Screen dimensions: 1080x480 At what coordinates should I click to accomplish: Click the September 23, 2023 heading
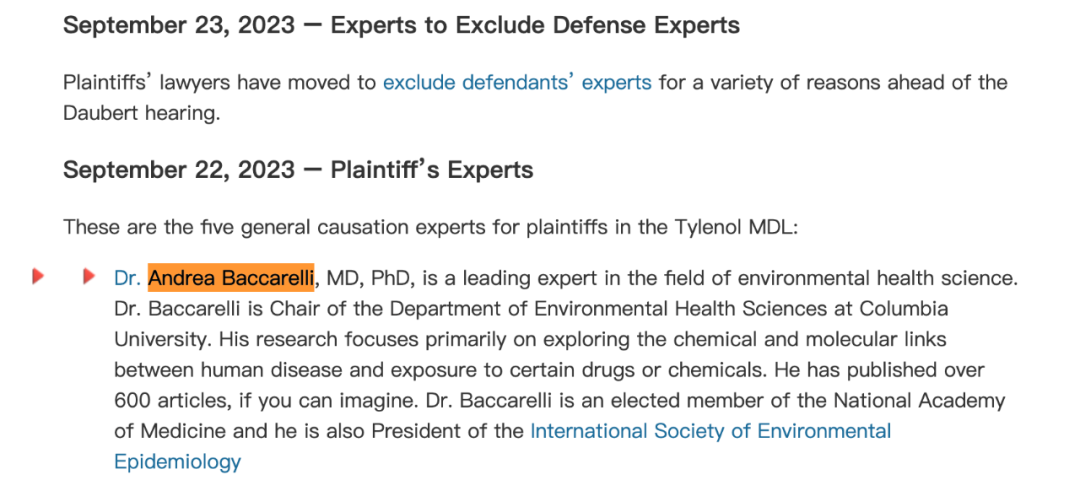pyautogui.click(x=402, y=25)
